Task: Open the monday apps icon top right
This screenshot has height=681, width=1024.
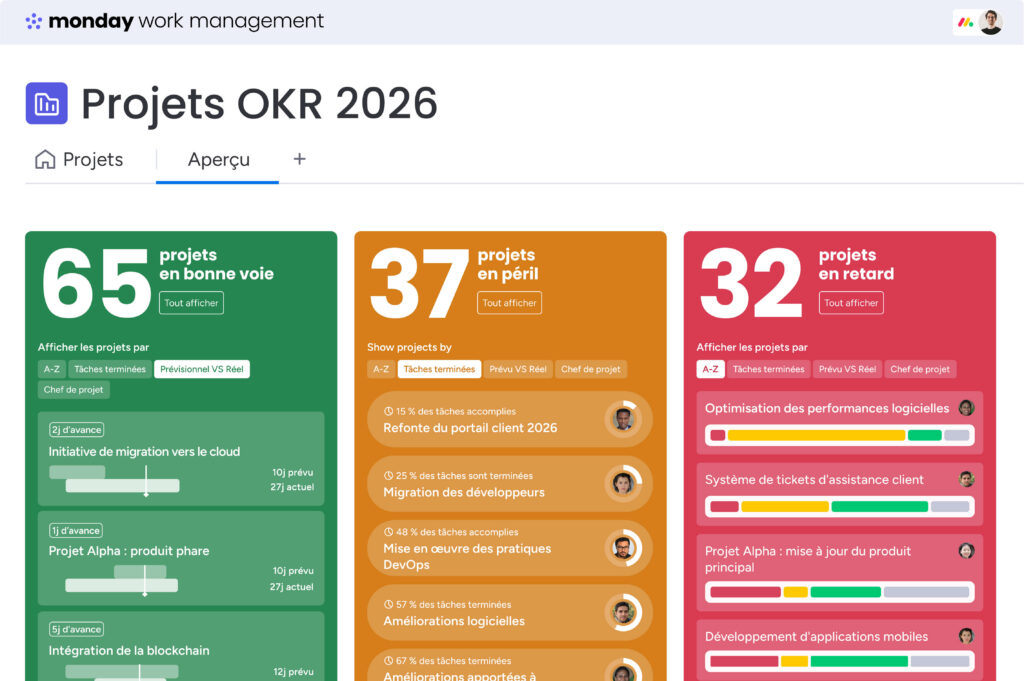Action: [965, 23]
